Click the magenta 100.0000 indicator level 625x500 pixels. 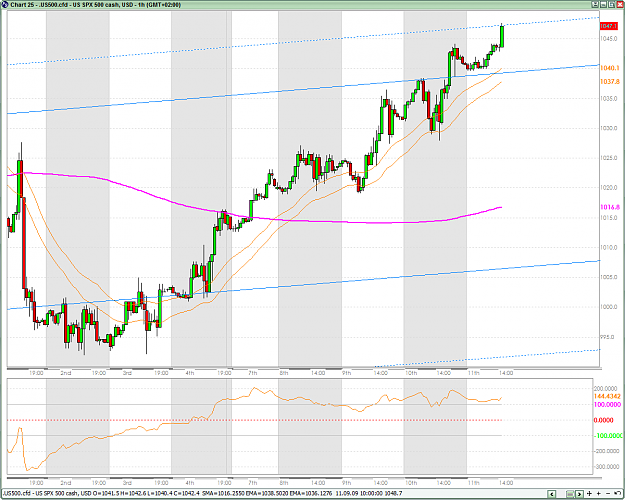point(607,405)
